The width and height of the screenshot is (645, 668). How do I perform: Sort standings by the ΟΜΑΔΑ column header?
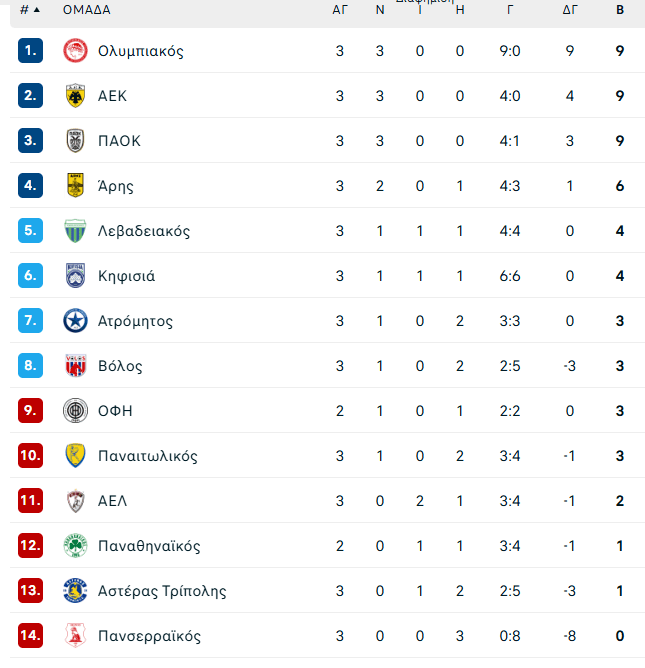86,9
